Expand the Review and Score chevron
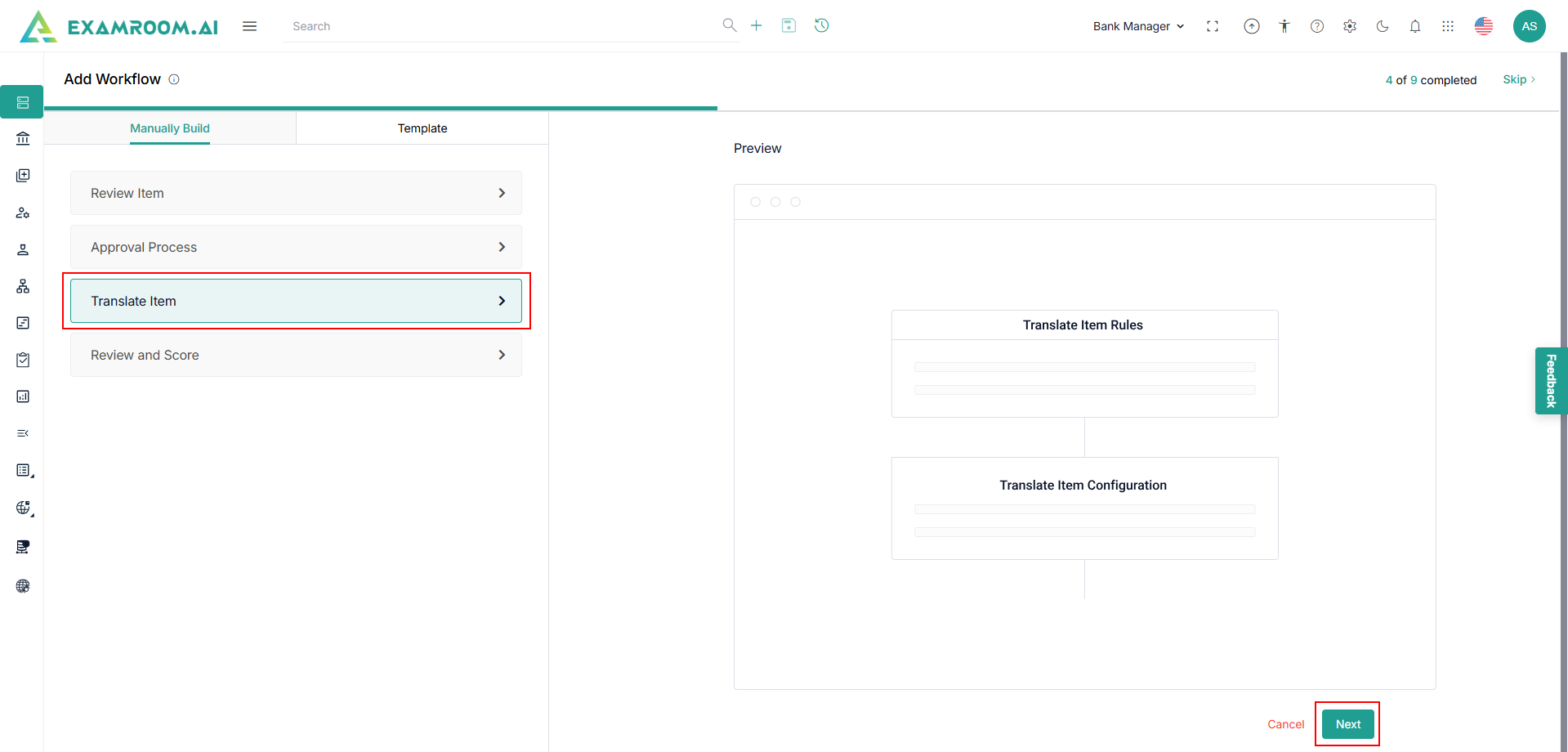1568x752 pixels. coord(502,355)
